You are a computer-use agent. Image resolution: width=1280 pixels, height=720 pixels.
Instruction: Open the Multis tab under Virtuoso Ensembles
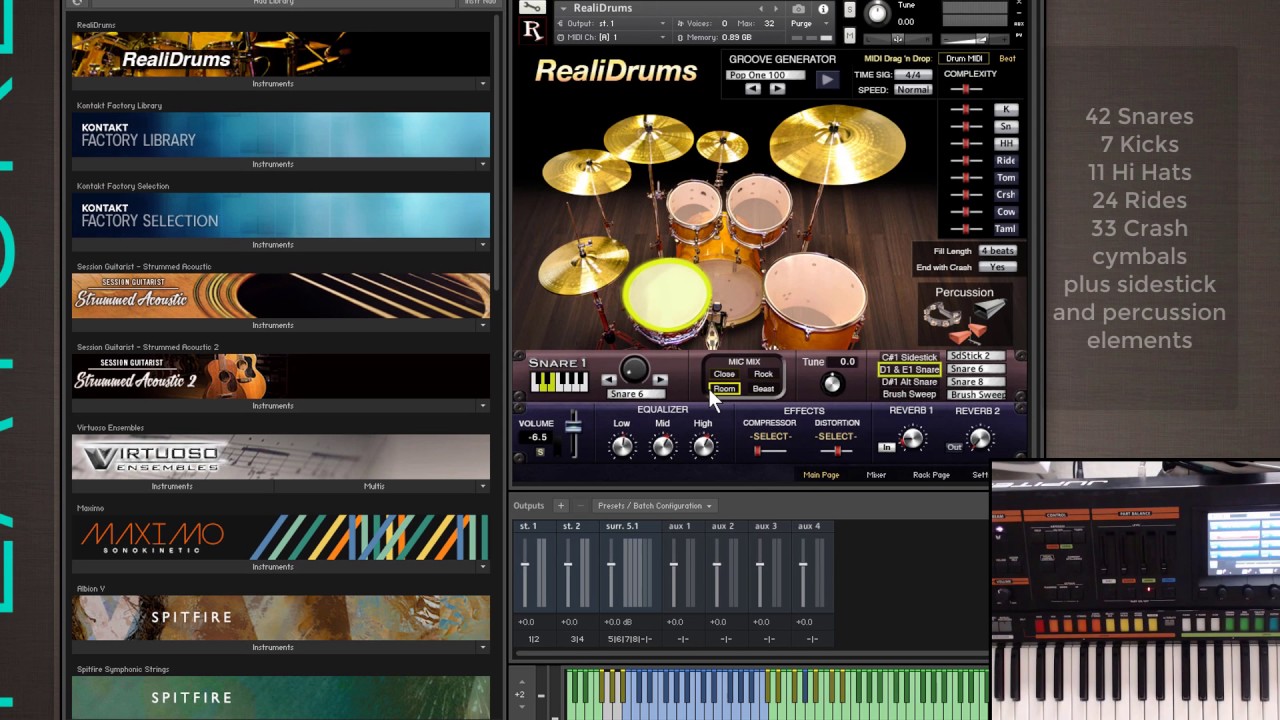point(374,486)
